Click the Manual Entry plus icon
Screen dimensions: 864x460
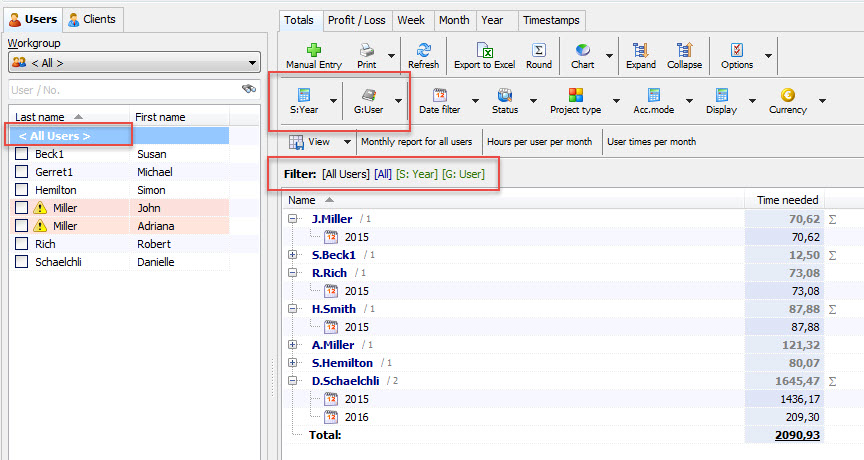tap(313, 50)
